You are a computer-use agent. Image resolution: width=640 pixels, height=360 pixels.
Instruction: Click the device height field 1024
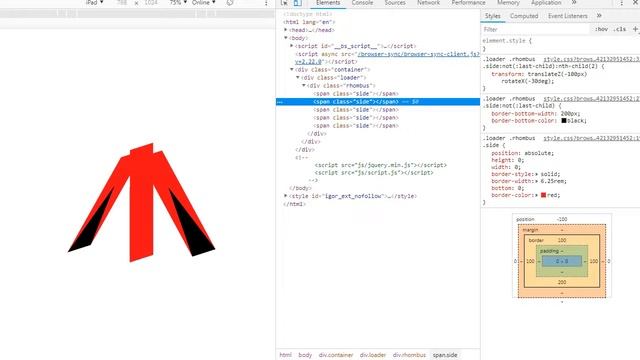(x=151, y=3)
